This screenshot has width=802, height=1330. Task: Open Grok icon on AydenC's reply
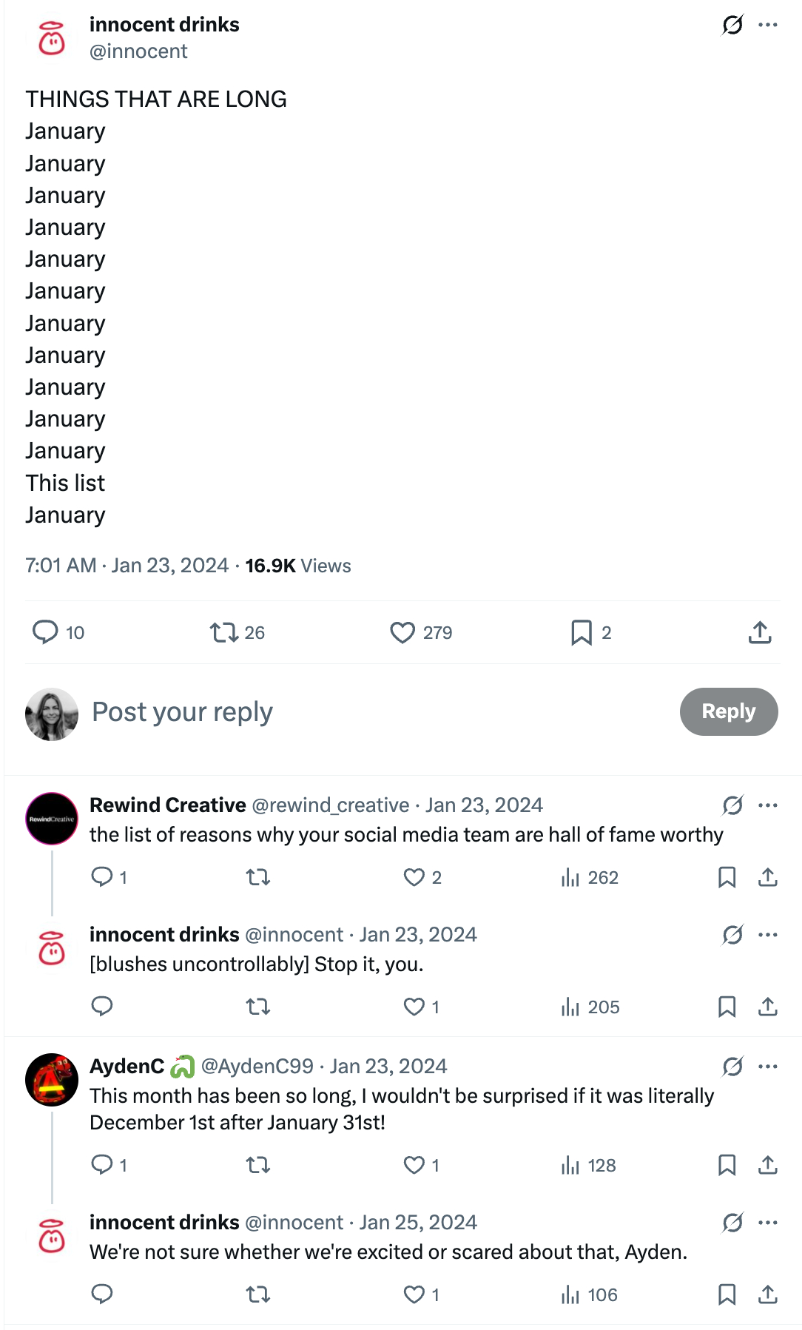click(732, 1066)
